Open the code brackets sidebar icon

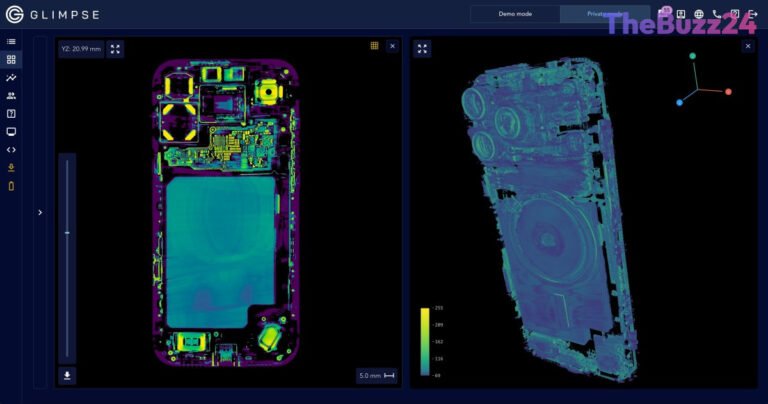[x=11, y=150]
